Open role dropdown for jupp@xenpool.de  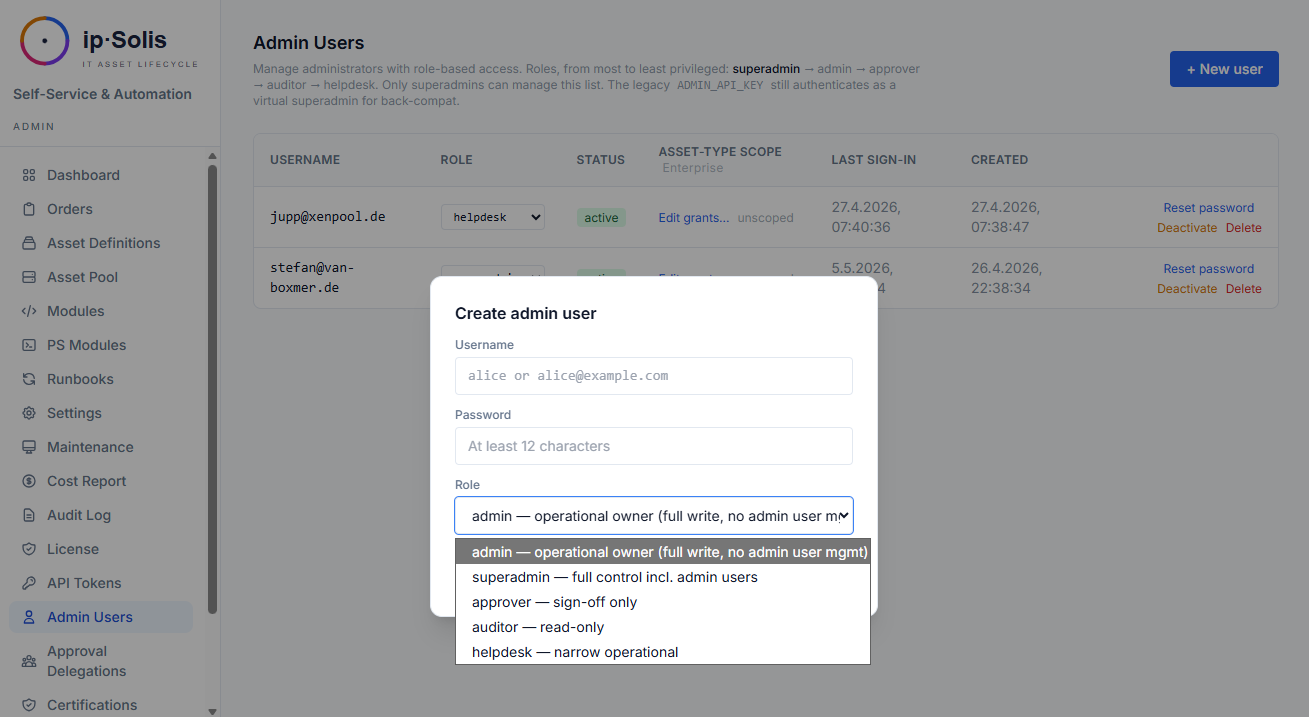(x=493, y=217)
